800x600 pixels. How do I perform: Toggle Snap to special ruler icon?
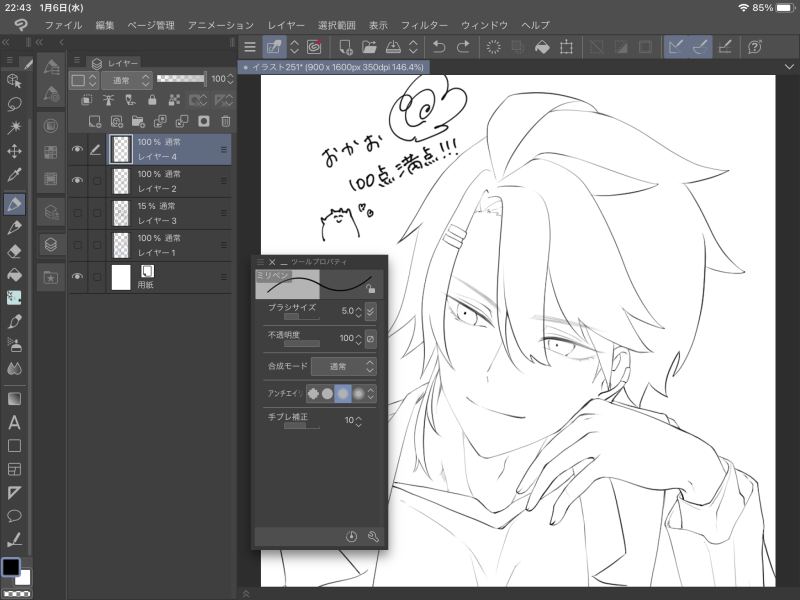coord(701,47)
